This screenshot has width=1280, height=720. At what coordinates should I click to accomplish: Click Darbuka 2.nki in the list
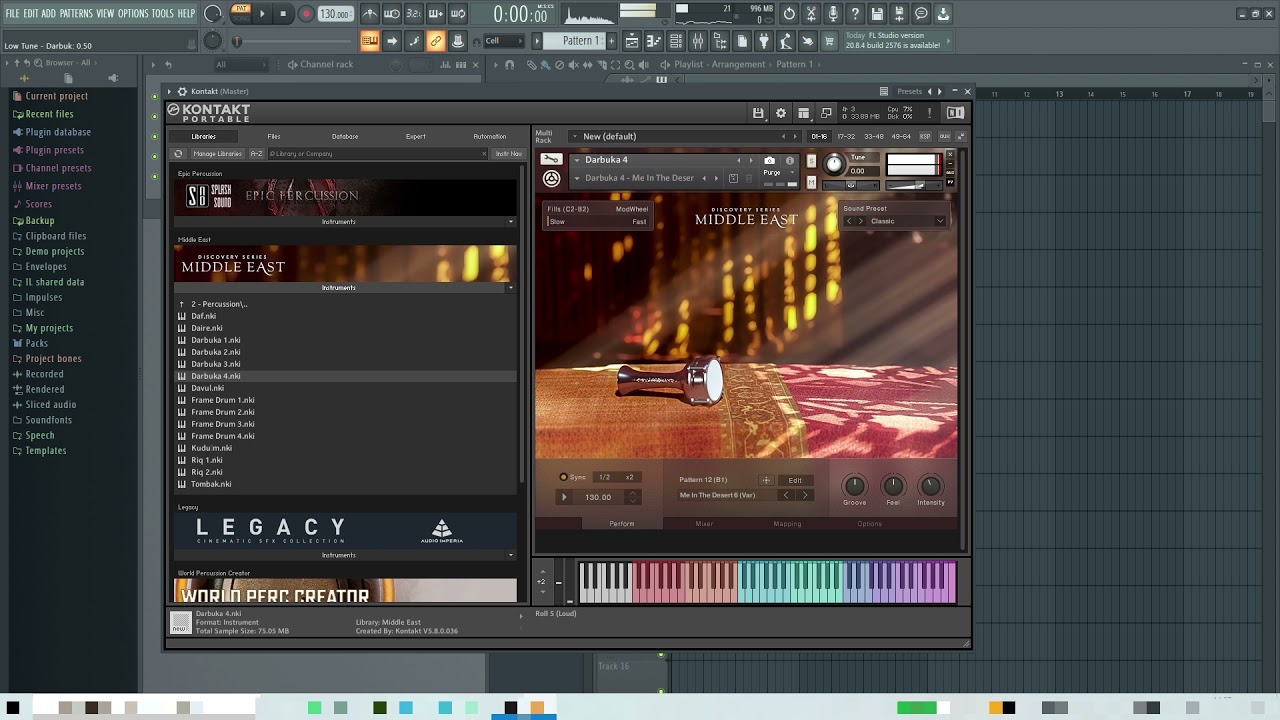click(215, 352)
